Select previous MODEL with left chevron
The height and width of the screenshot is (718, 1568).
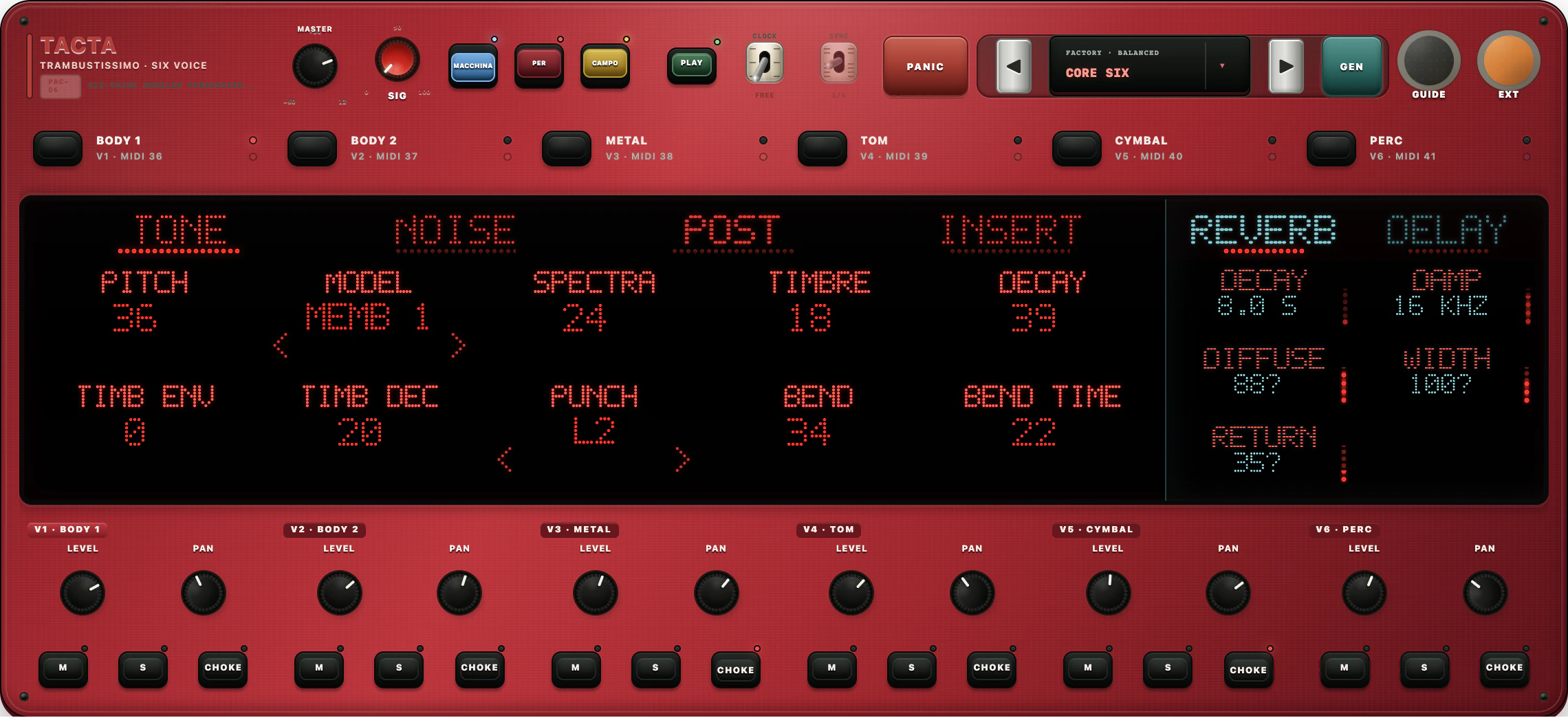[x=280, y=345]
